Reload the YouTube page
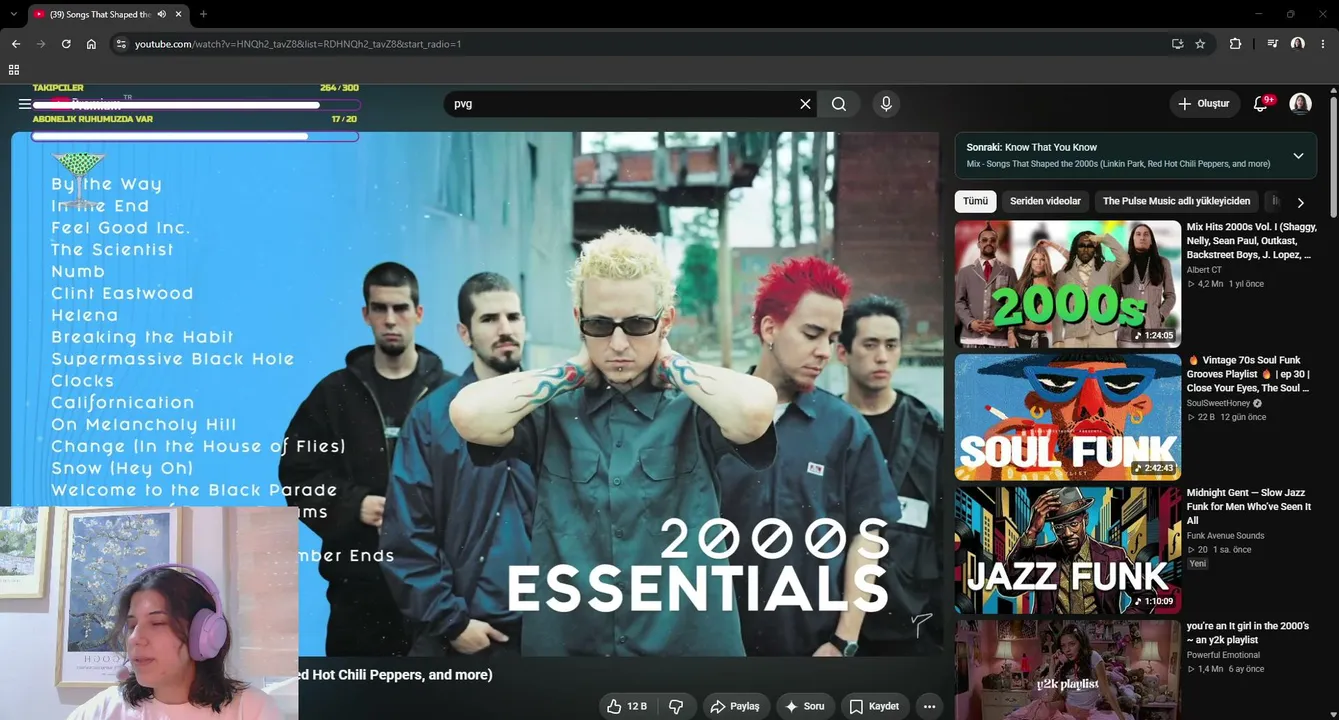Screen dimensions: 1339x720 pyautogui.click(x=66, y=44)
